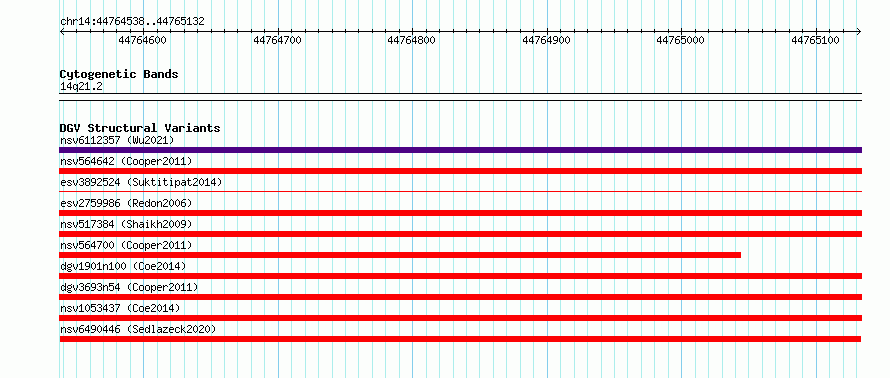Open variant label nsv1053437 (Coe2014)
Screen dimensions: 890x378
pyautogui.click(x=120, y=308)
